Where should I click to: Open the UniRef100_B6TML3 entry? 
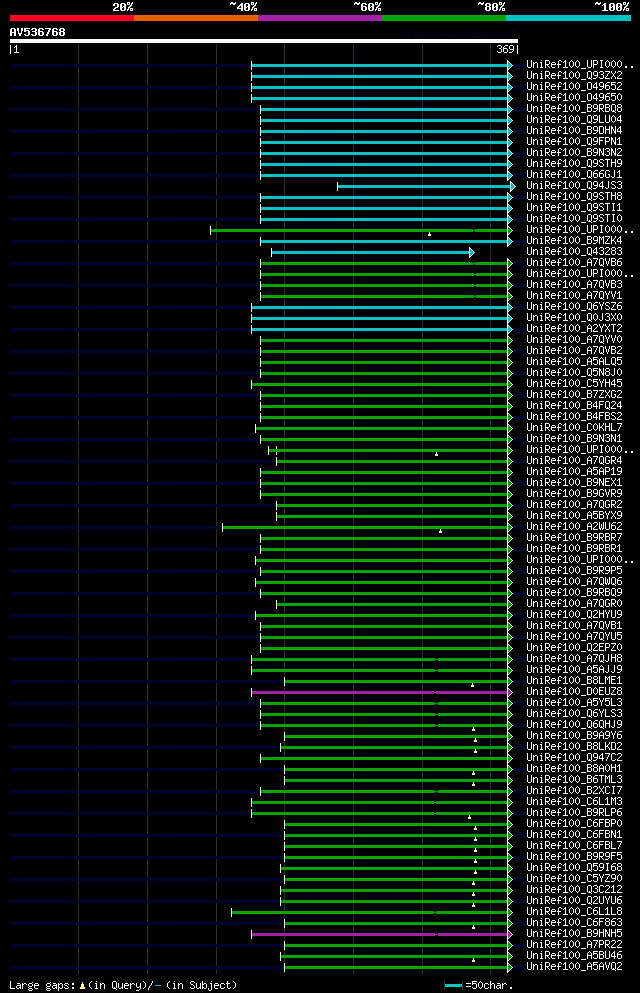coord(574,780)
